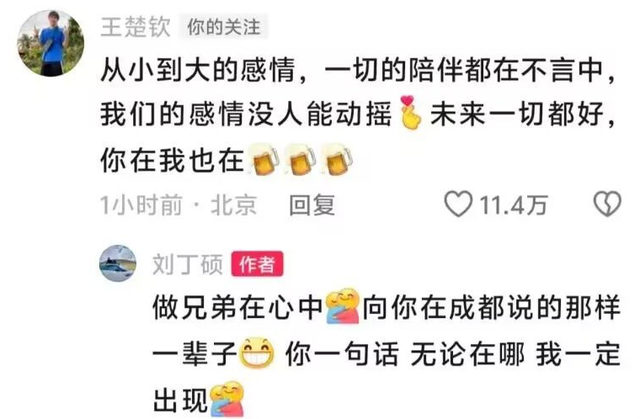
Task: Click the 你的关注 following tag
Action: click(224, 27)
